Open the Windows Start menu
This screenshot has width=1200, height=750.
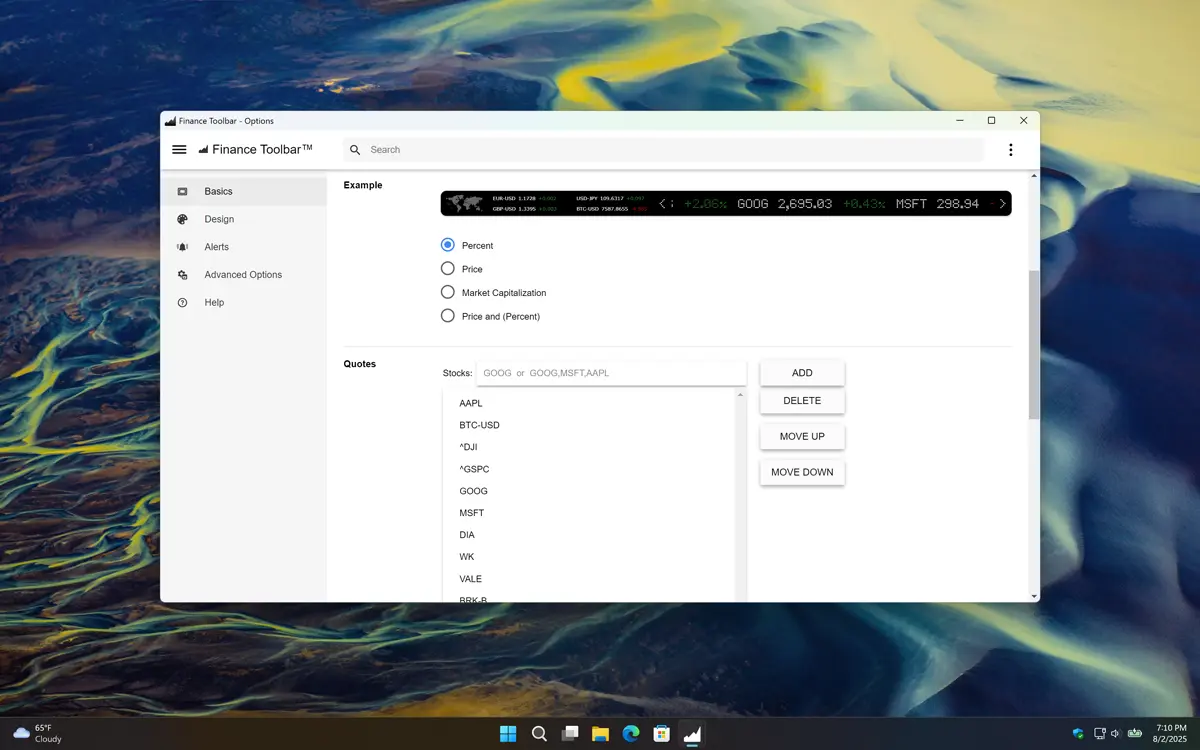point(508,734)
